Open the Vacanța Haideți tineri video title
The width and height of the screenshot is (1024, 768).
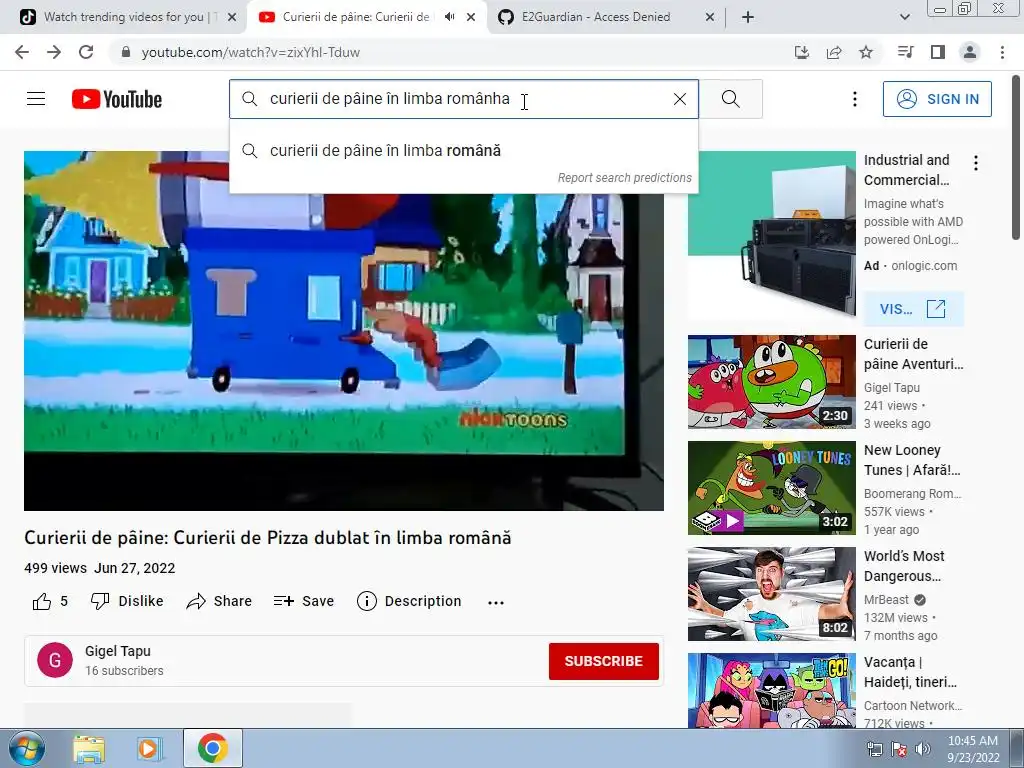click(x=910, y=672)
